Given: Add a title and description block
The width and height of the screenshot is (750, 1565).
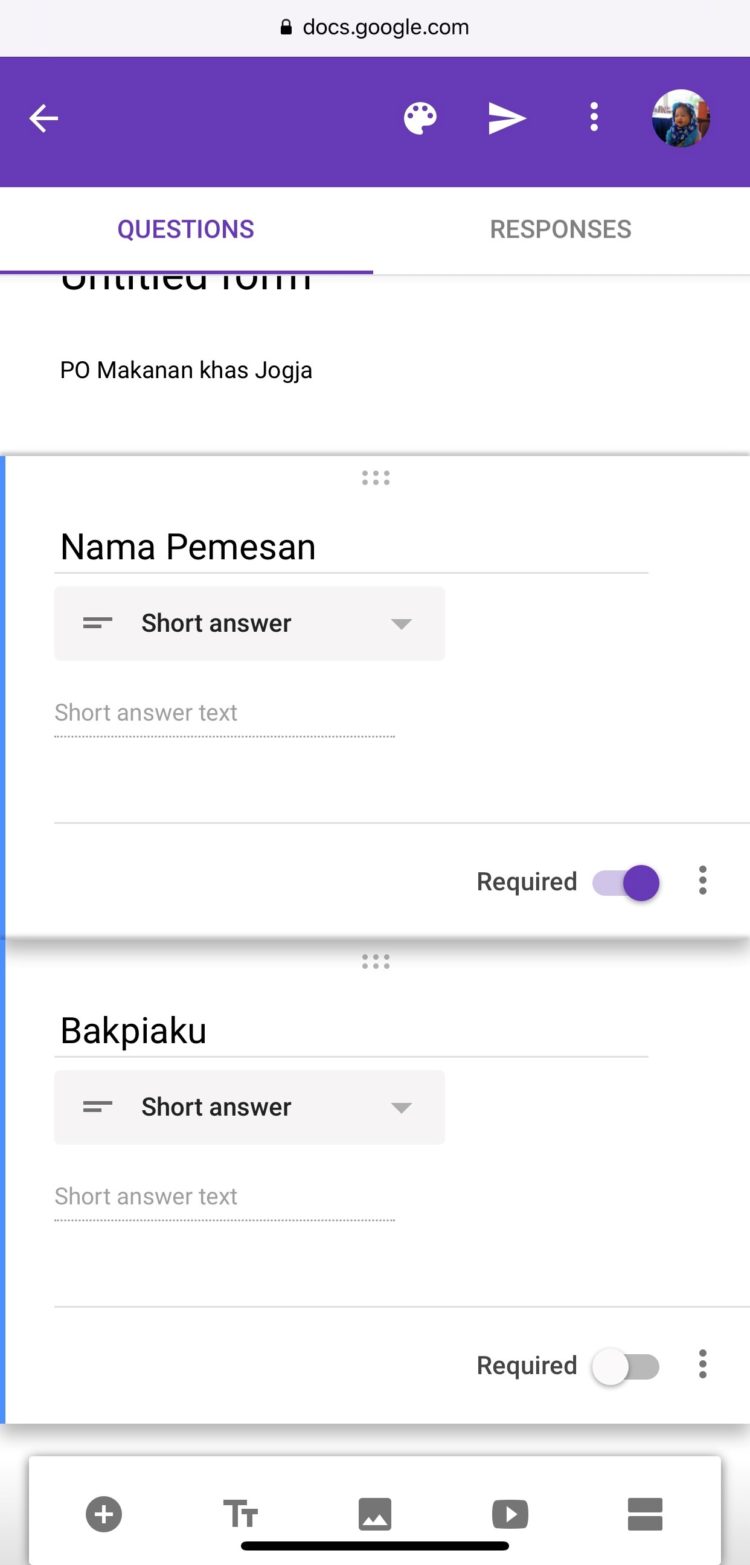Looking at the screenshot, I should click(x=240, y=1514).
